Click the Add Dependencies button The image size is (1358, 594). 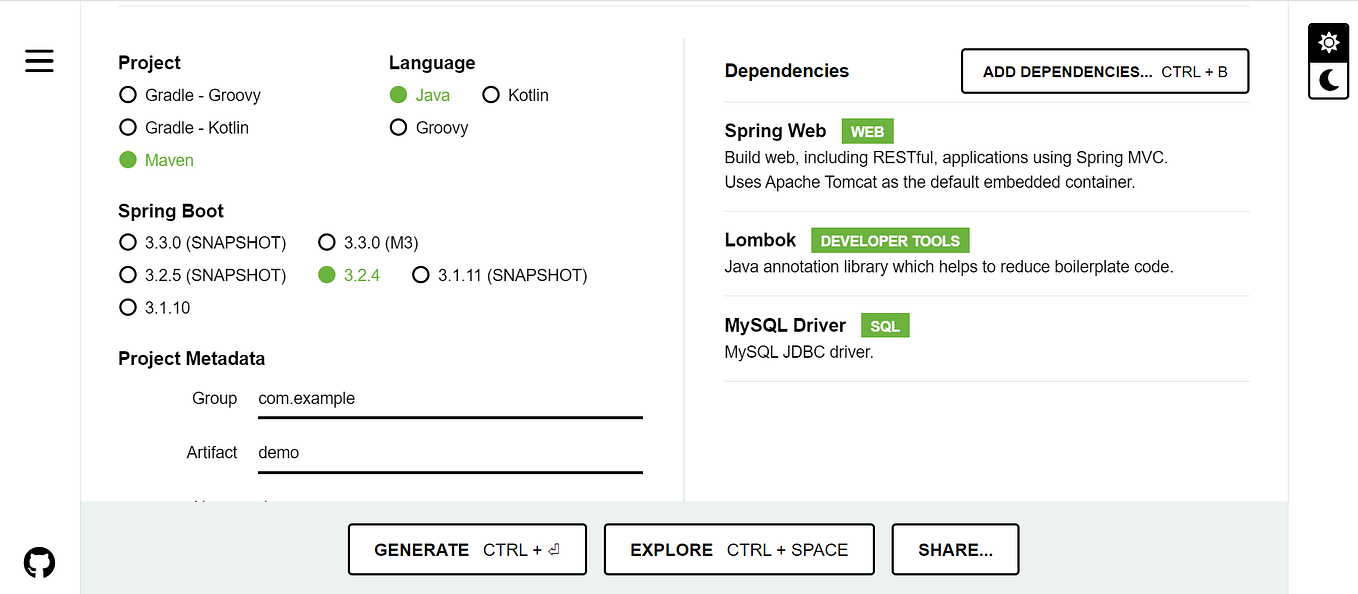tap(1104, 72)
